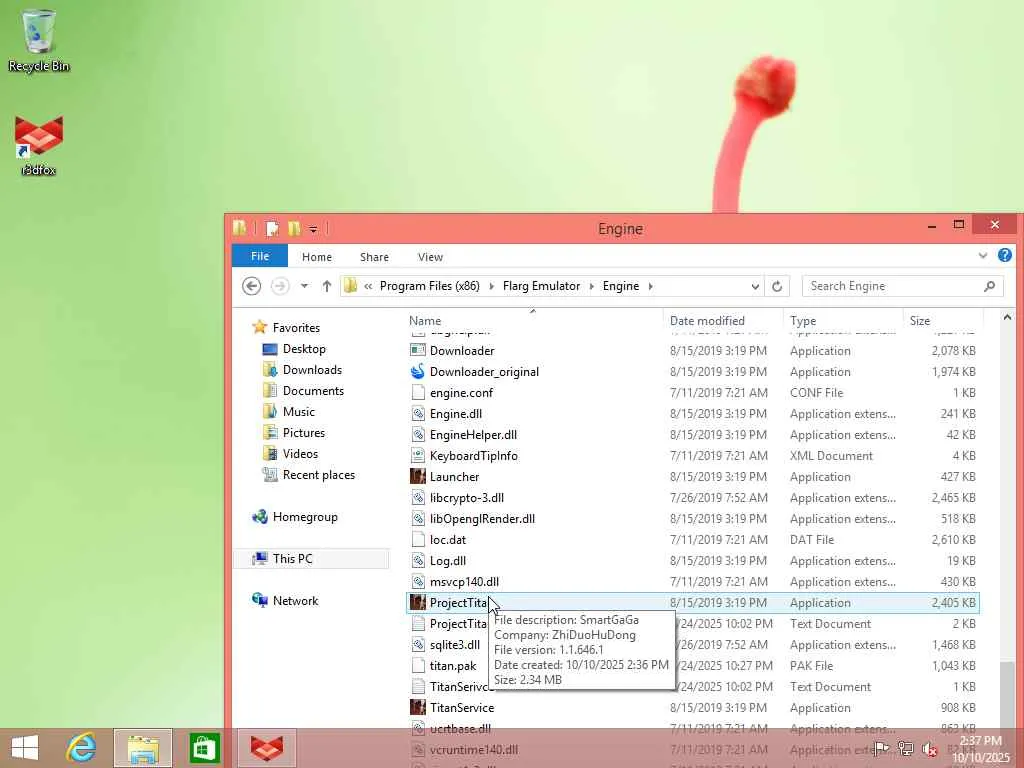Select the loc.dat file name

[448, 540]
